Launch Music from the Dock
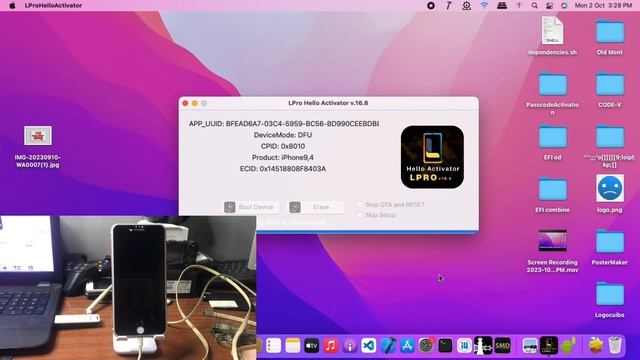The image size is (640, 360). (331, 346)
